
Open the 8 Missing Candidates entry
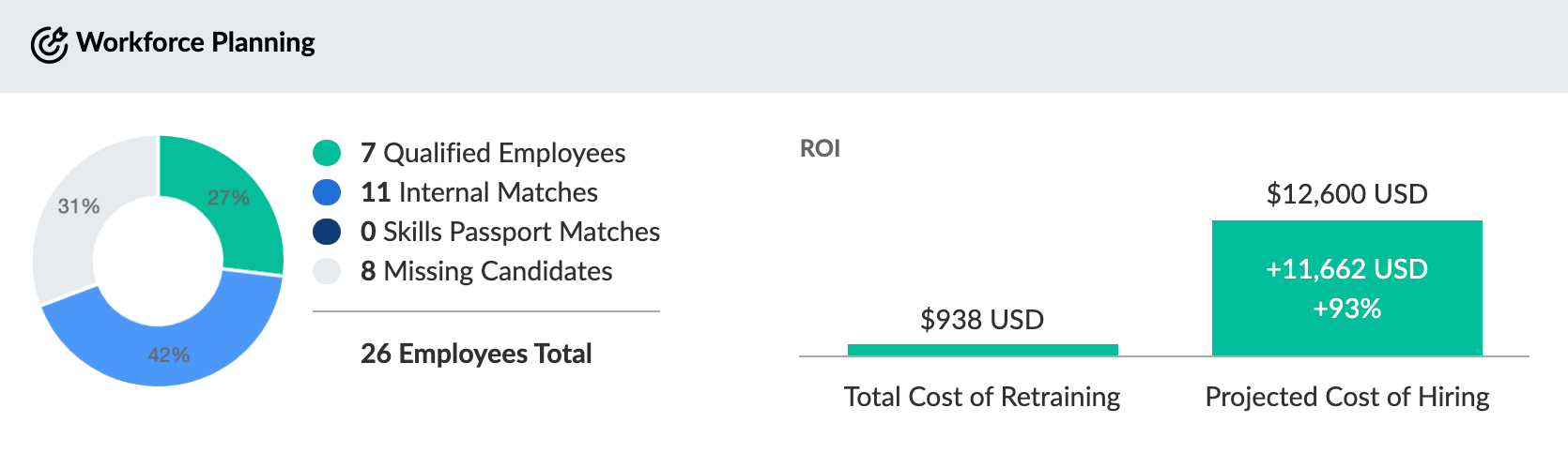486,271
